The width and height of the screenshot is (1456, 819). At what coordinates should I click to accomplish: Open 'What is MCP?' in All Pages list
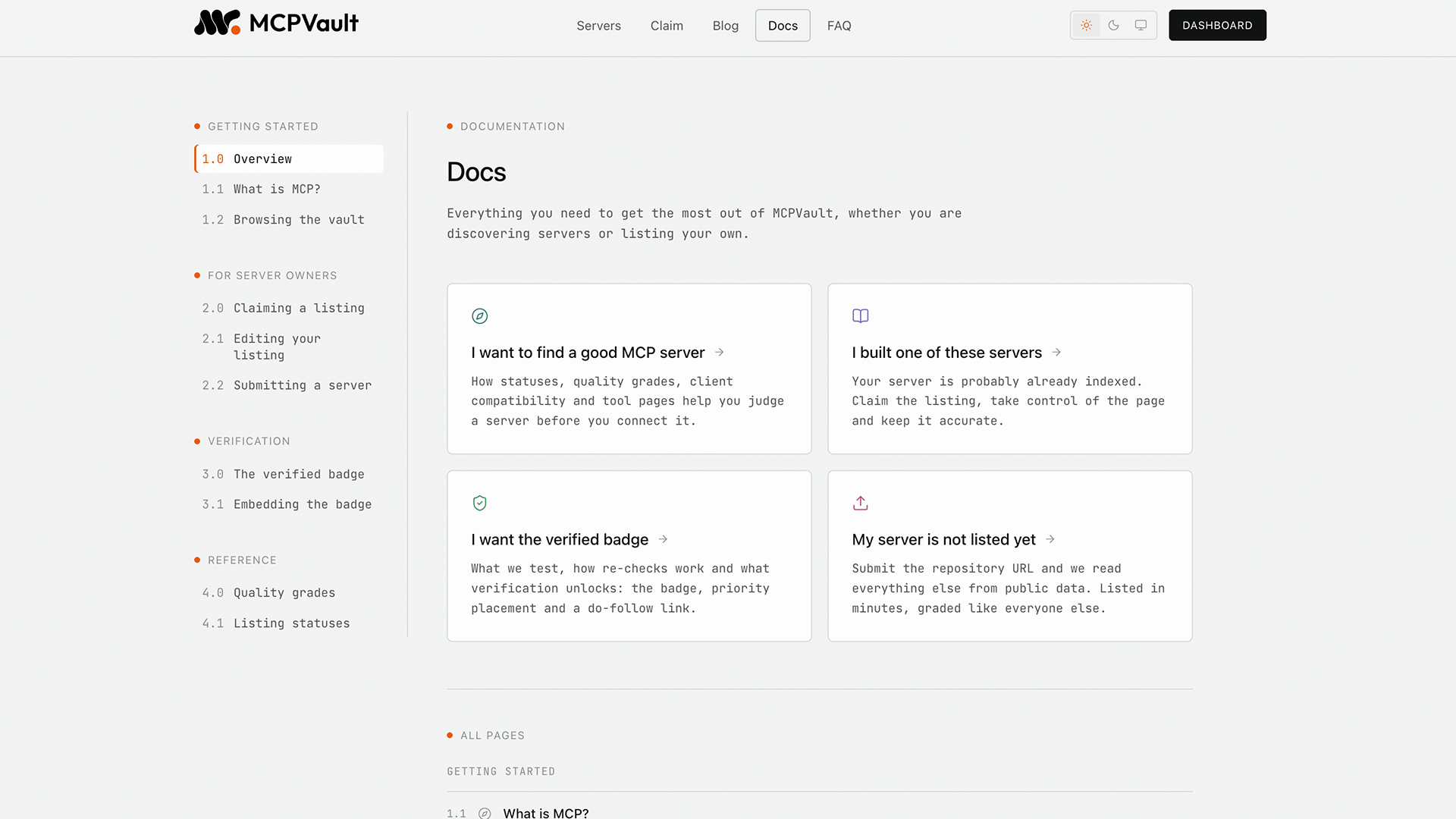click(546, 813)
